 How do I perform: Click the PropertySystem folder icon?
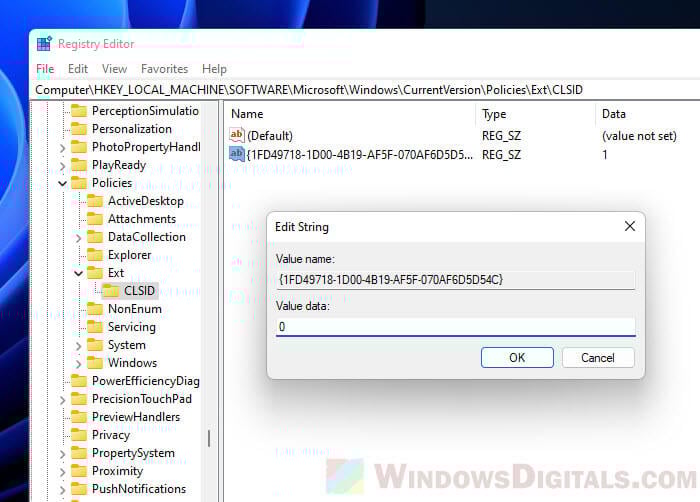[x=79, y=453]
